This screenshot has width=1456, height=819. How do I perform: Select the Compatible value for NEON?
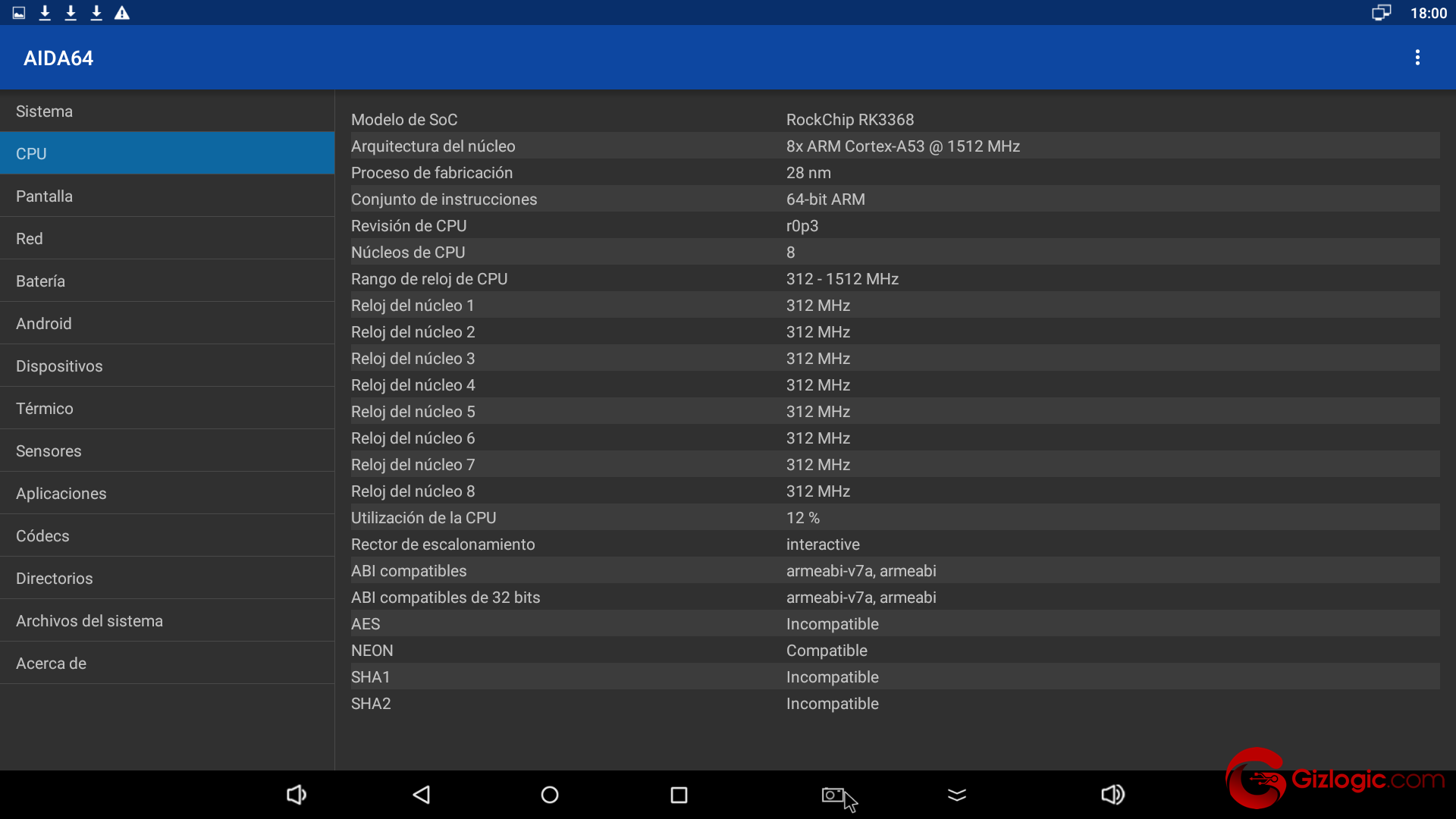tap(827, 650)
